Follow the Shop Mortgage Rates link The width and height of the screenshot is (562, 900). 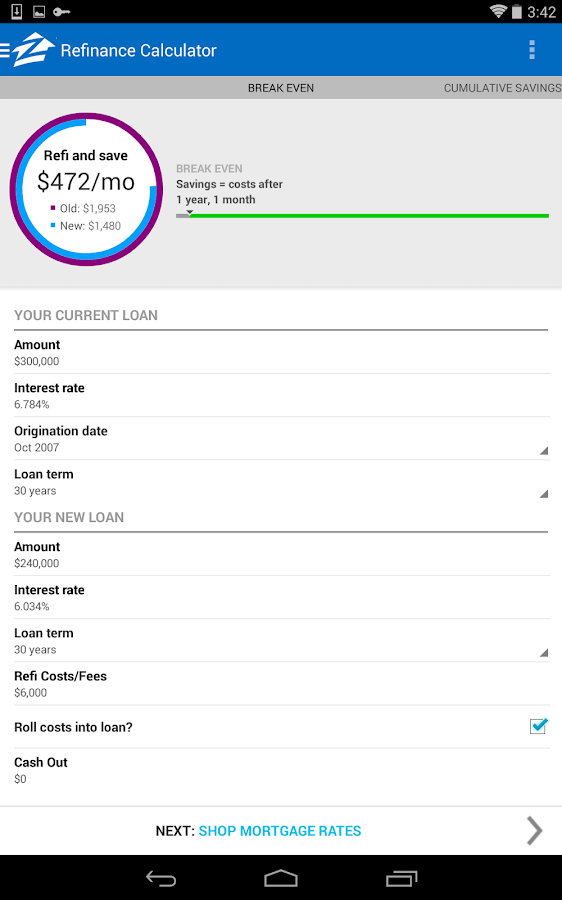pos(280,831)
